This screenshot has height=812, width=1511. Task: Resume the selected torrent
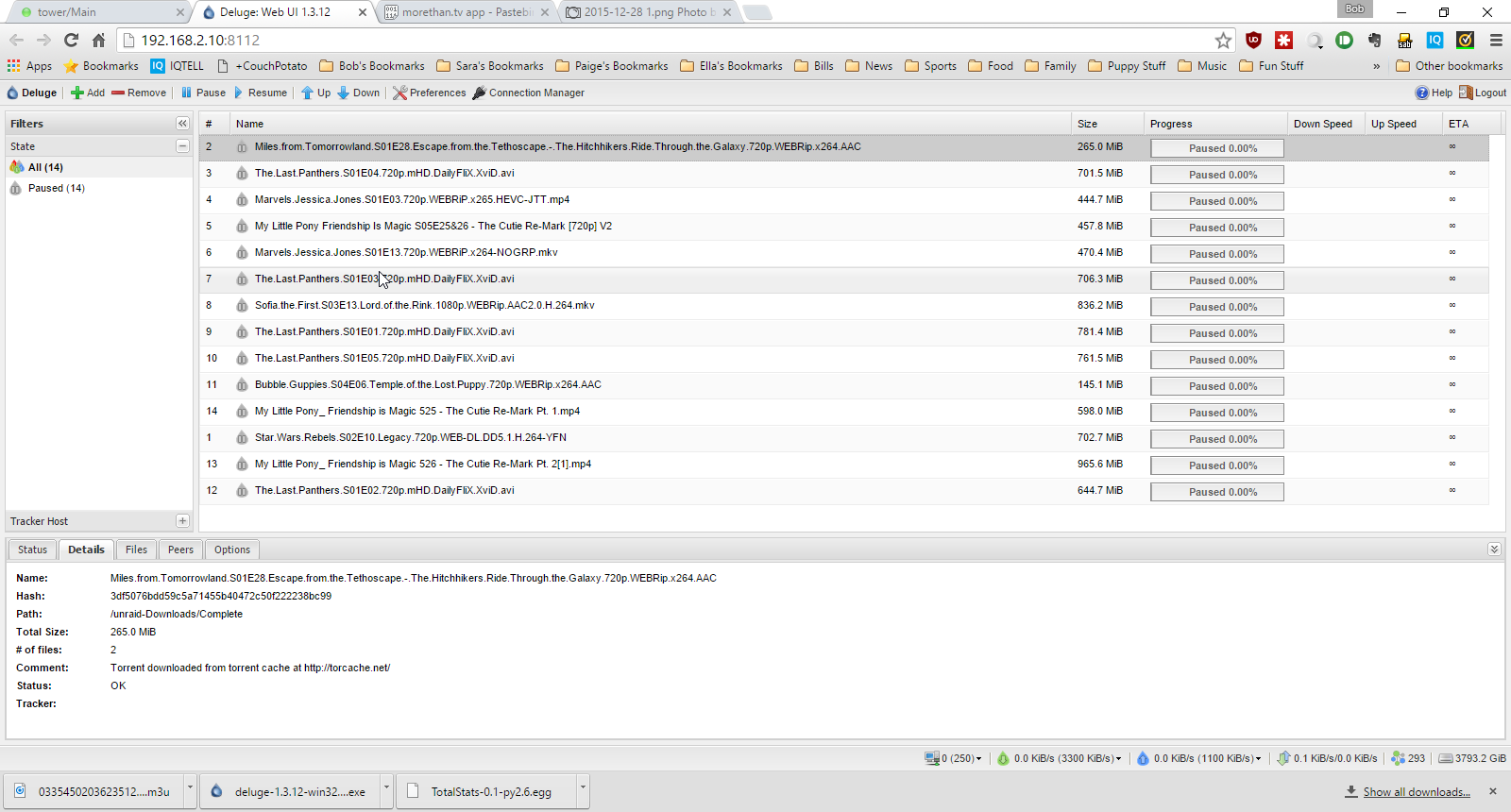[260, 93]
